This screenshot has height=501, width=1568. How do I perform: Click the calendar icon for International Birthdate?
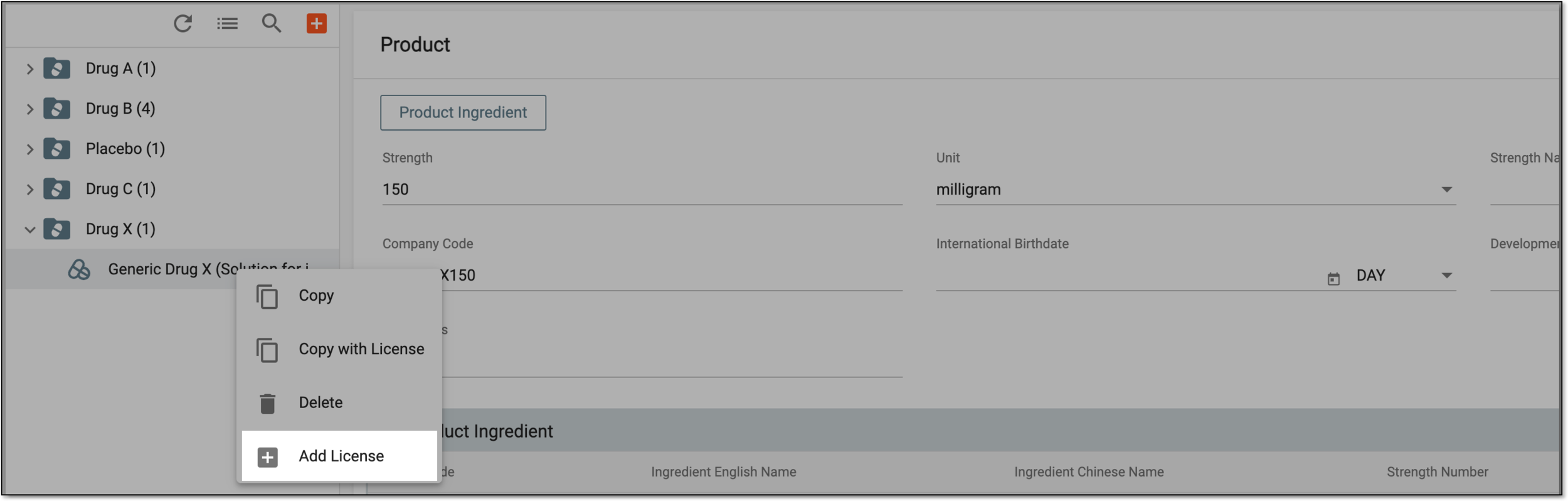[x=1333, y=278]
